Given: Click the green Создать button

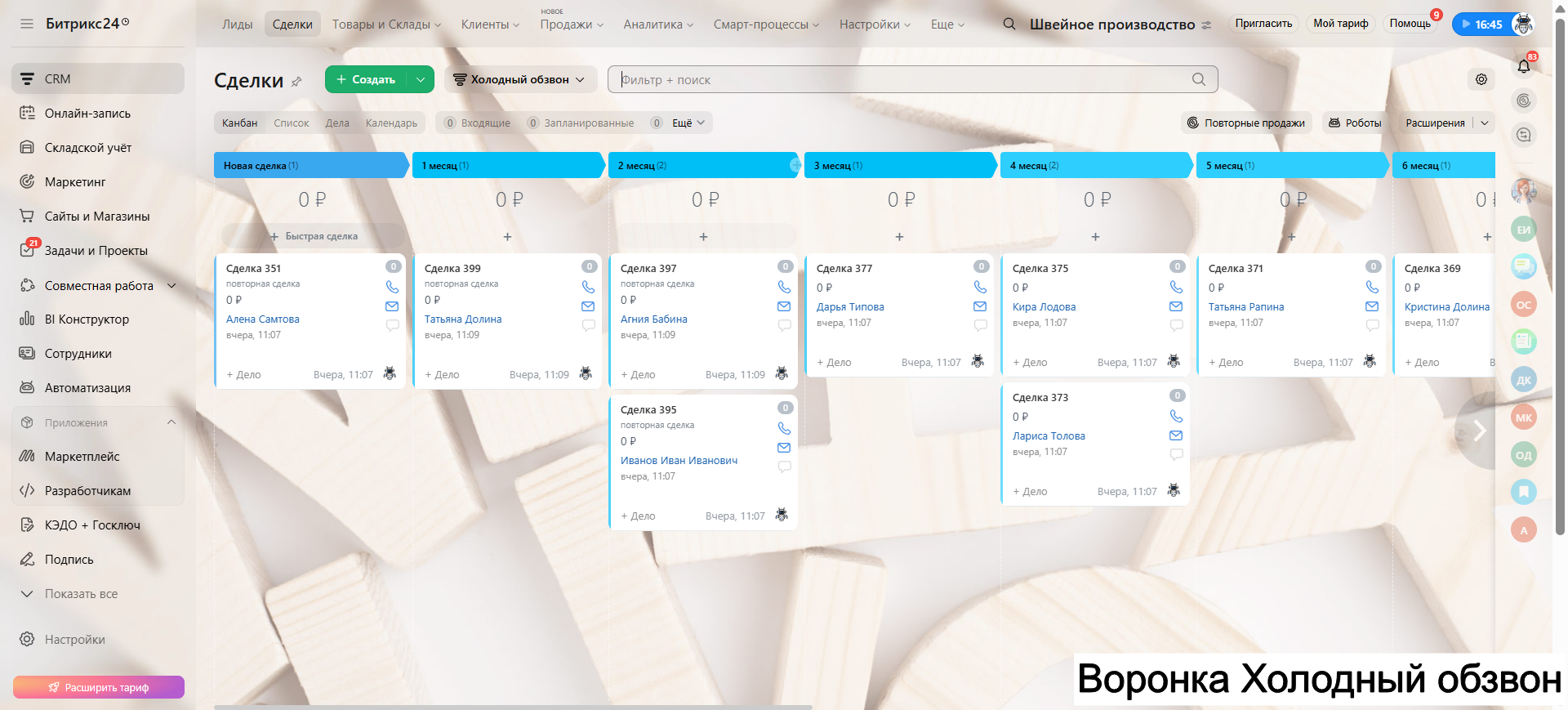Looking at the screenshot, I should tap(366, 79).
